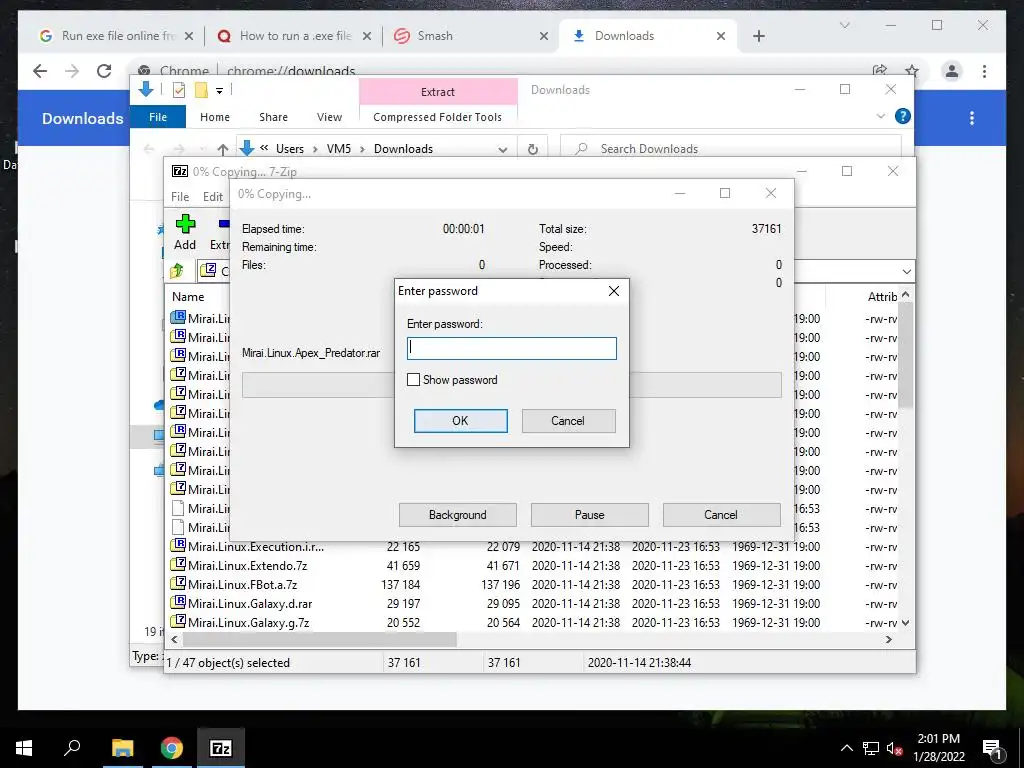Open Chrome three-dot menu
This screenshot has height=768, width=1024.
coord(984,71)
